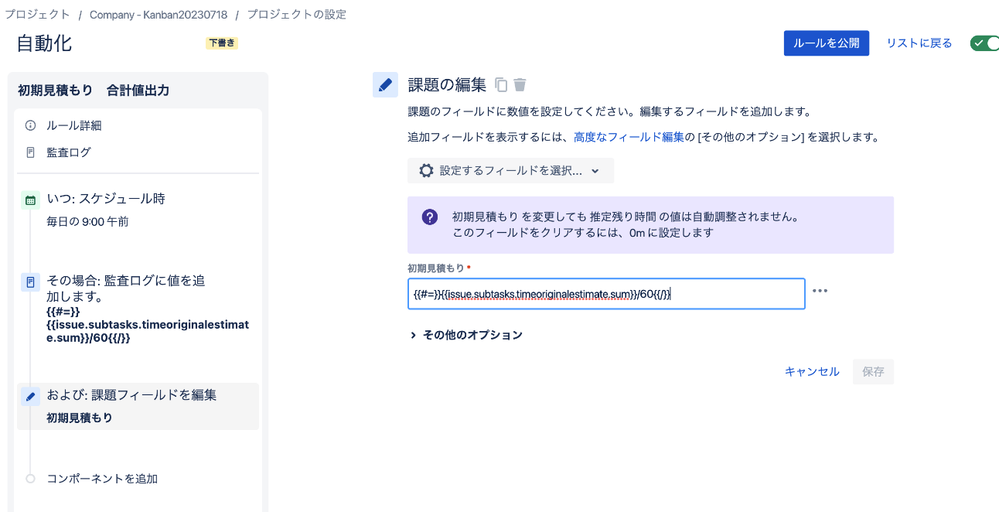
Task: Click the Company - Kanban20230718 breadcrumb
Action: pyautogui.click(x=158, y=14)
